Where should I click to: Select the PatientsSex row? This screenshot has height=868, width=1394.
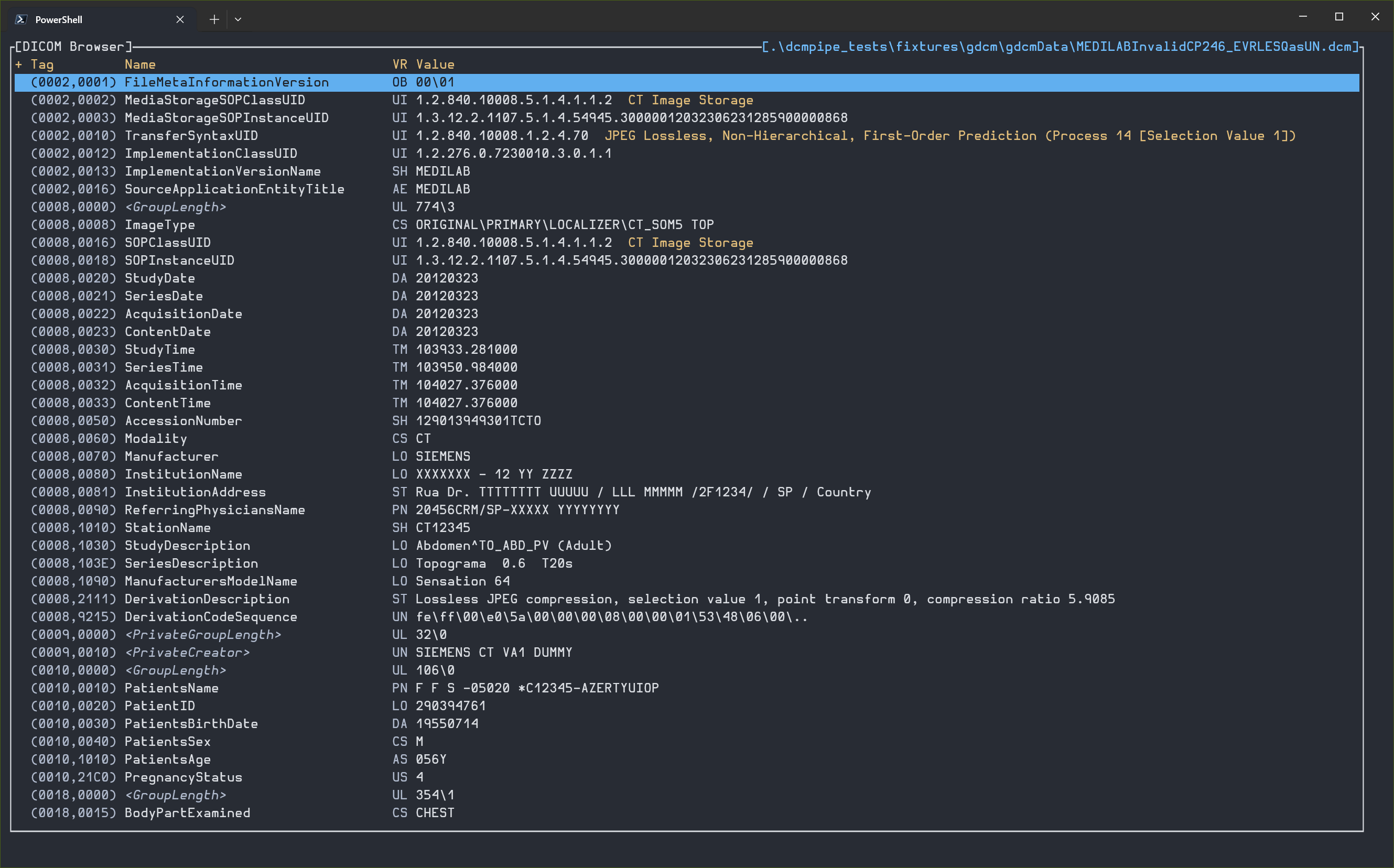(687, 741)
